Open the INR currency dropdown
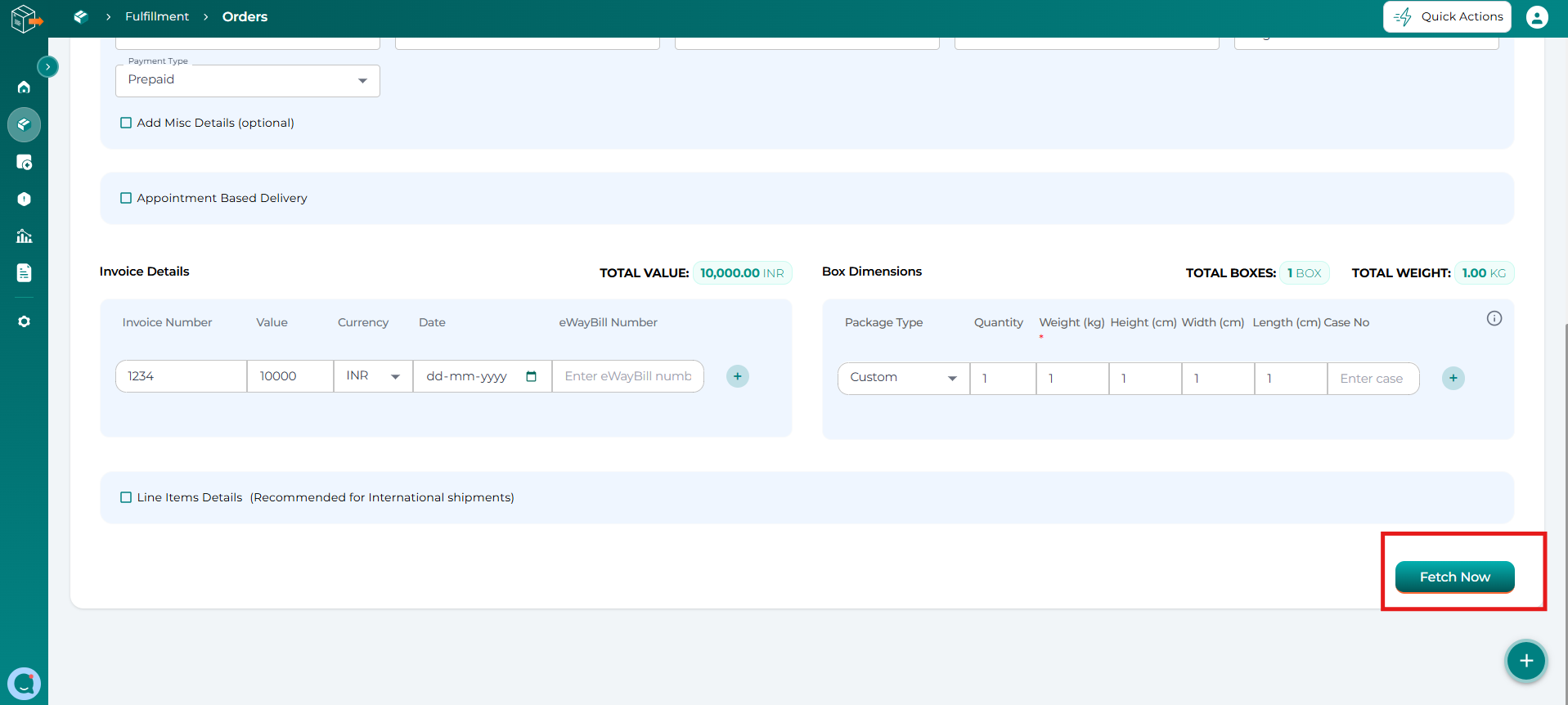 coord(373,376)
